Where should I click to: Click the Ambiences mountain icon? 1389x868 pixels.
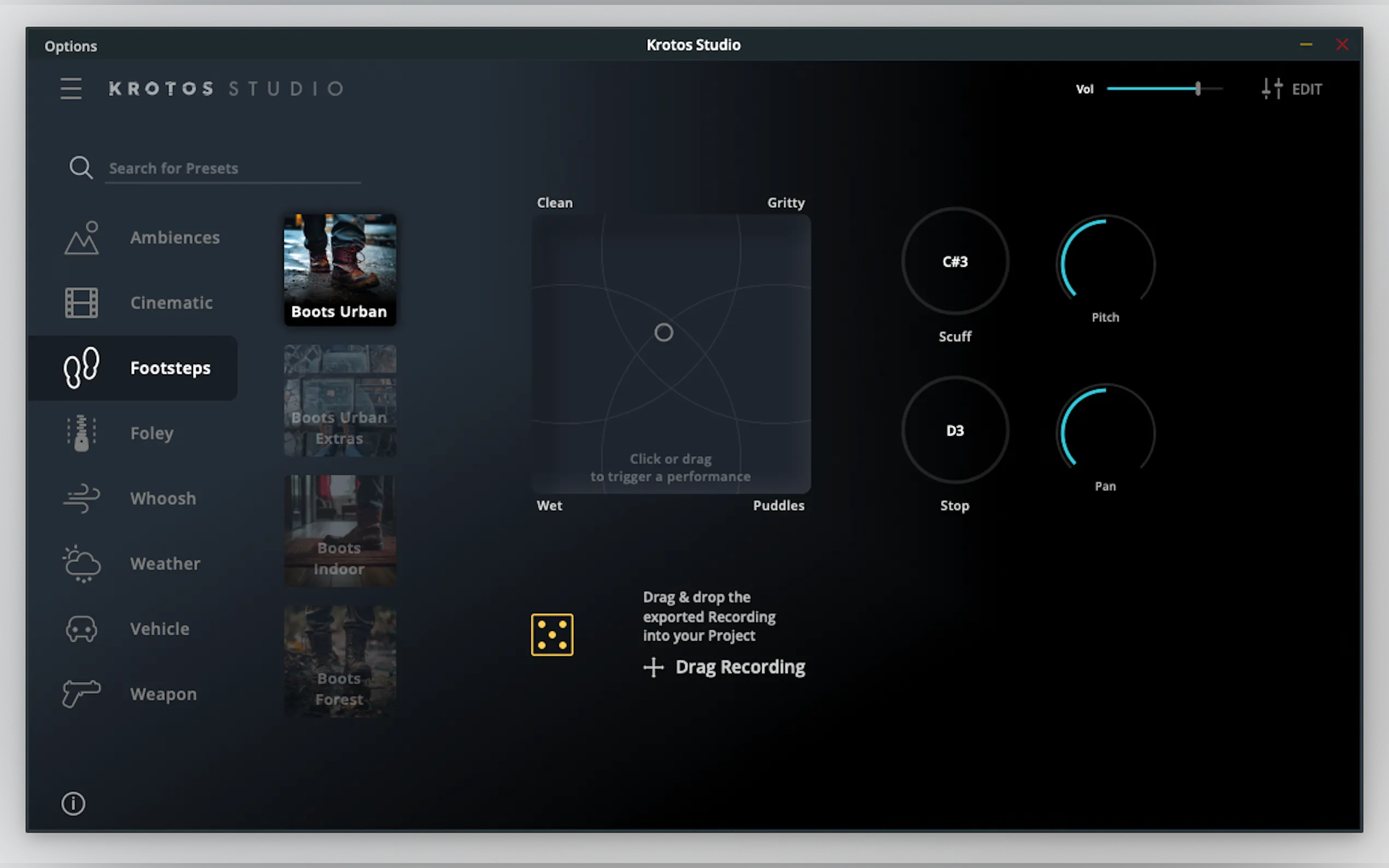(x=81, y=238)
